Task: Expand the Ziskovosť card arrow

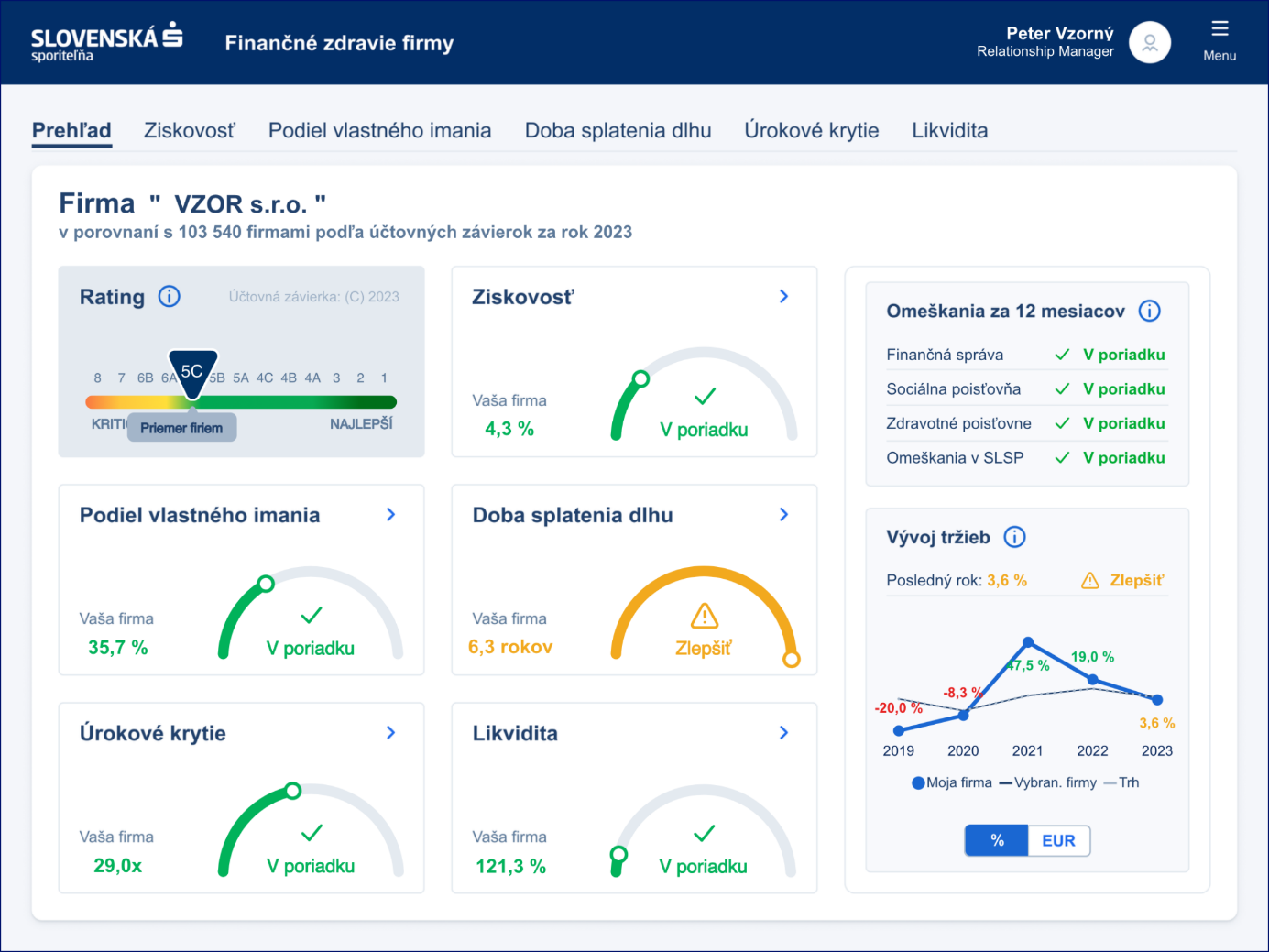Action: click(783, 296)
